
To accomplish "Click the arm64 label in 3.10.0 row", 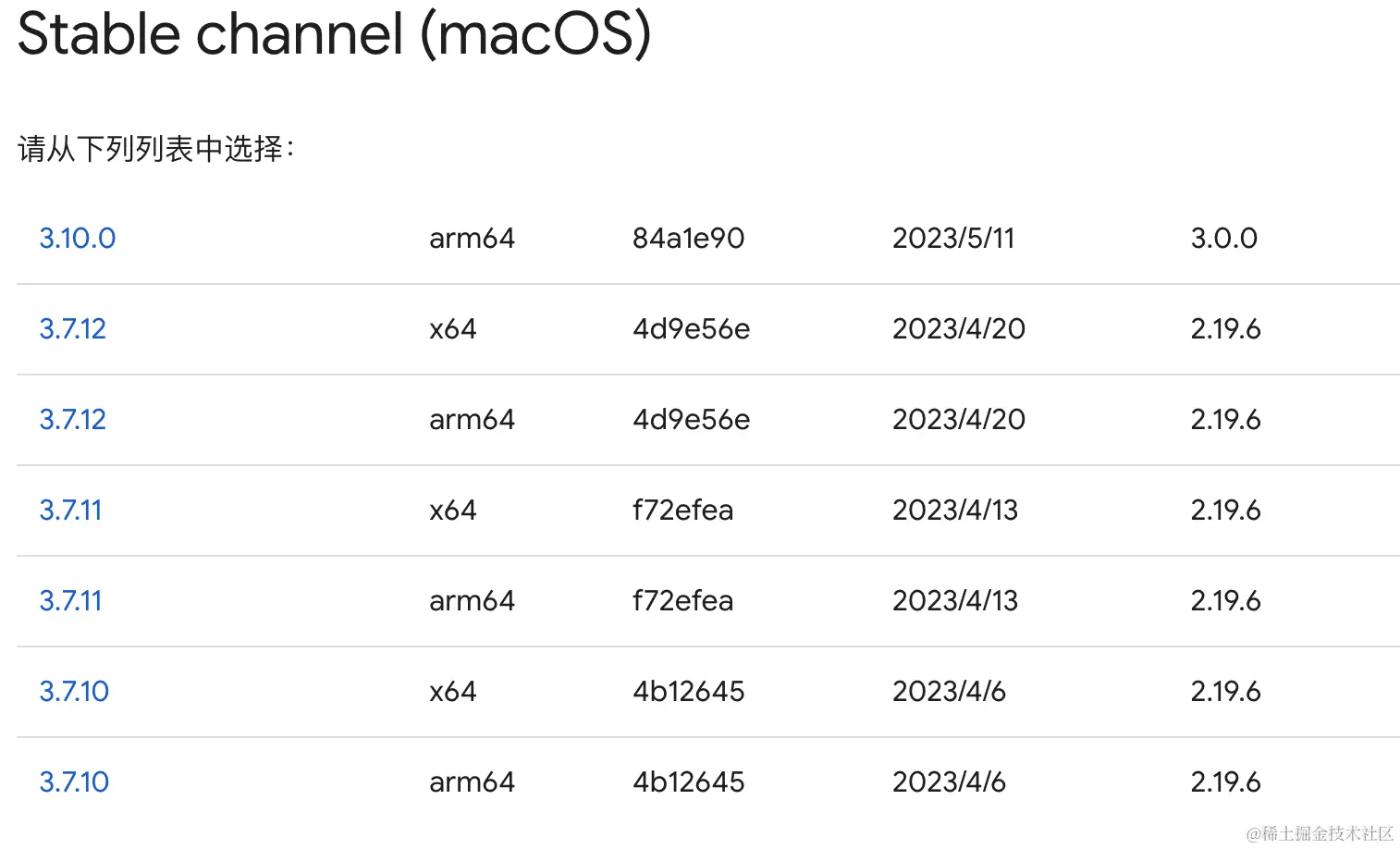I will pyautogui.click(x=472, y=239).
